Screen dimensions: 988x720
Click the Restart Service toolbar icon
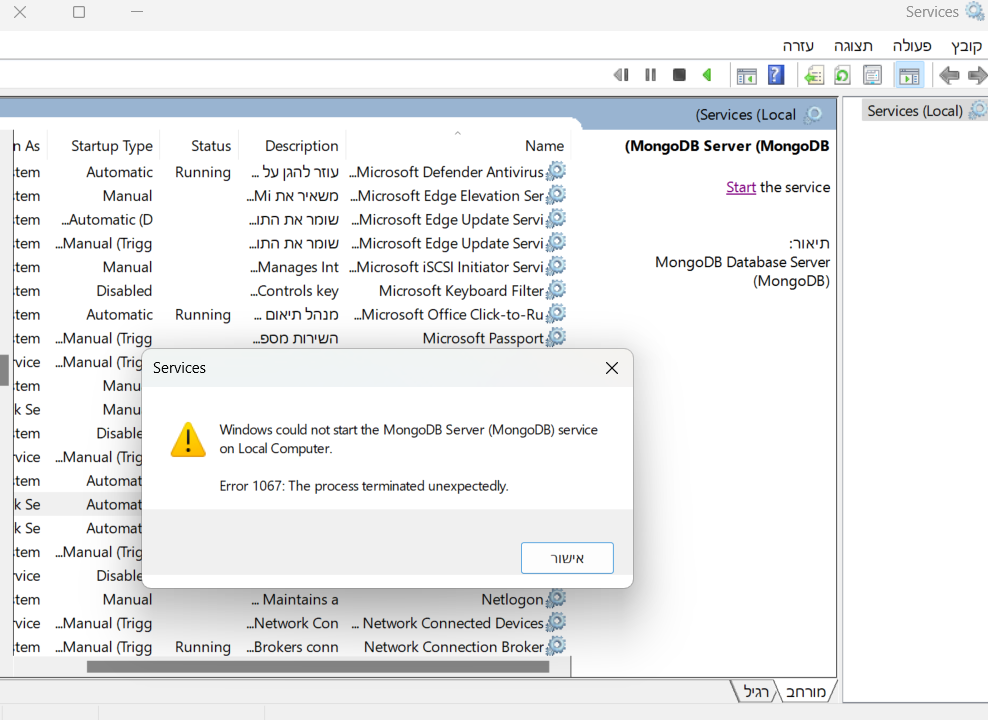pos(621,75)
